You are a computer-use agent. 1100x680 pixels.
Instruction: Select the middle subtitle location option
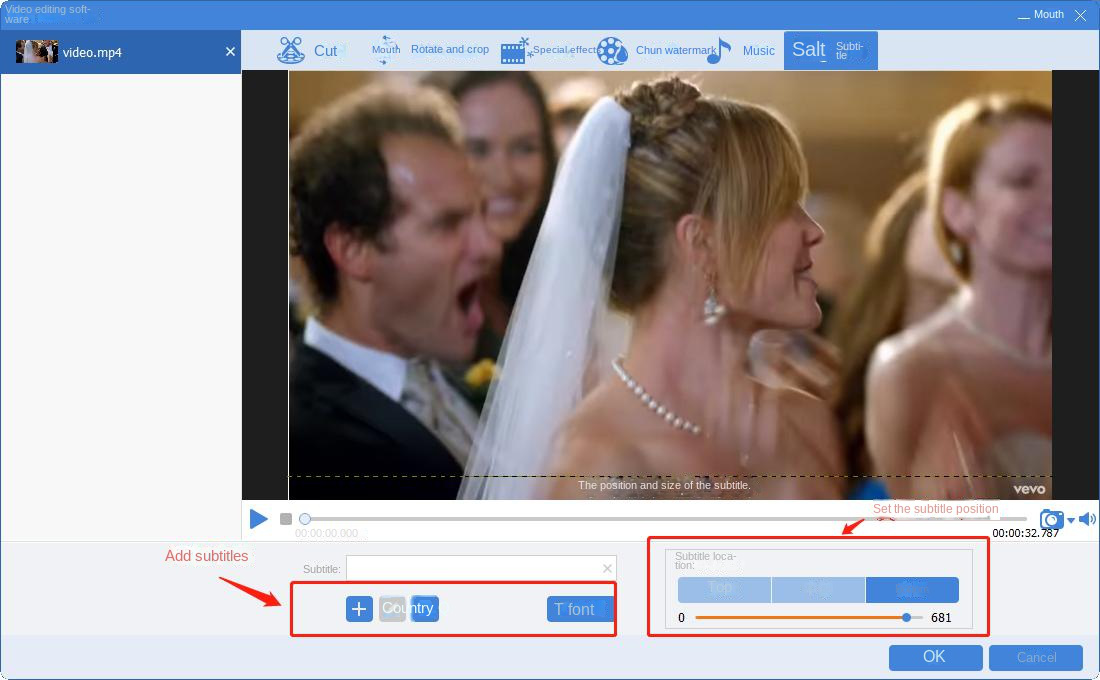(818, 589)
